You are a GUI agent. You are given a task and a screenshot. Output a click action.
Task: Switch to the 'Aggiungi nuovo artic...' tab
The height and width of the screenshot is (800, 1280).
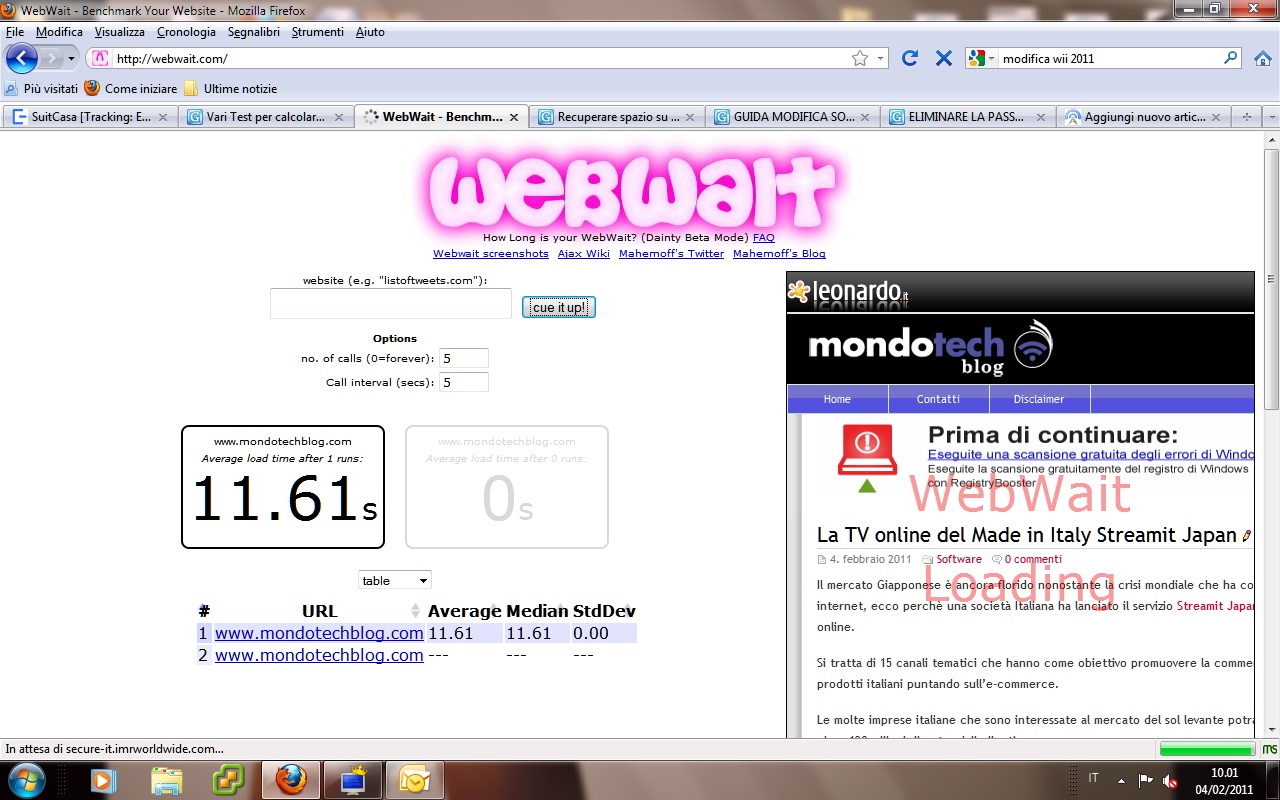(x=1142, y=117)
